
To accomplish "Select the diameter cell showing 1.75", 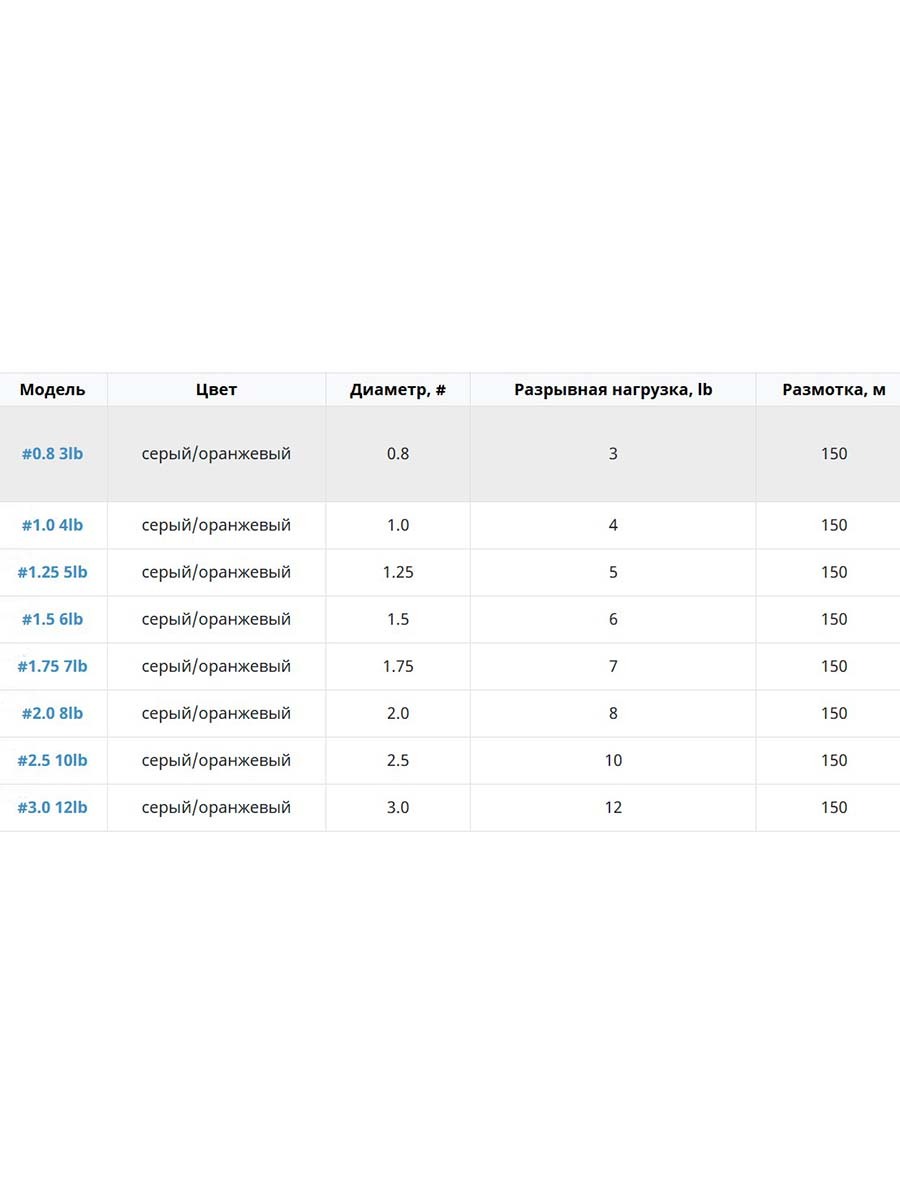I will (398, 666).
